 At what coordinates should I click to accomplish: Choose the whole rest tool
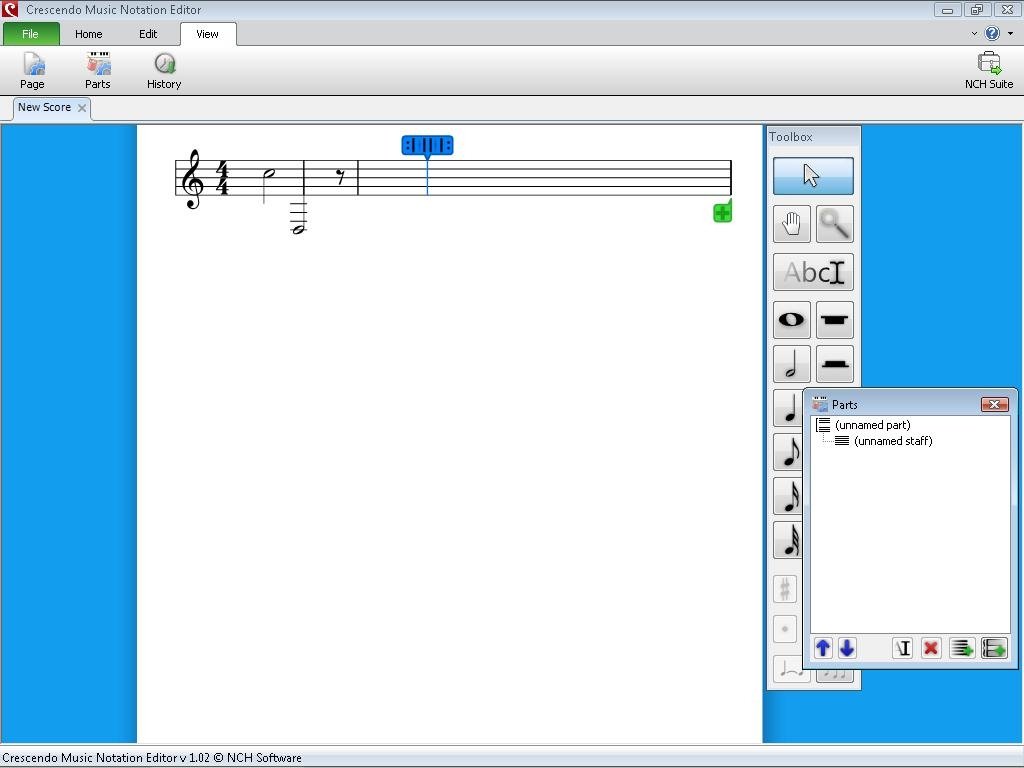point(835,320)
